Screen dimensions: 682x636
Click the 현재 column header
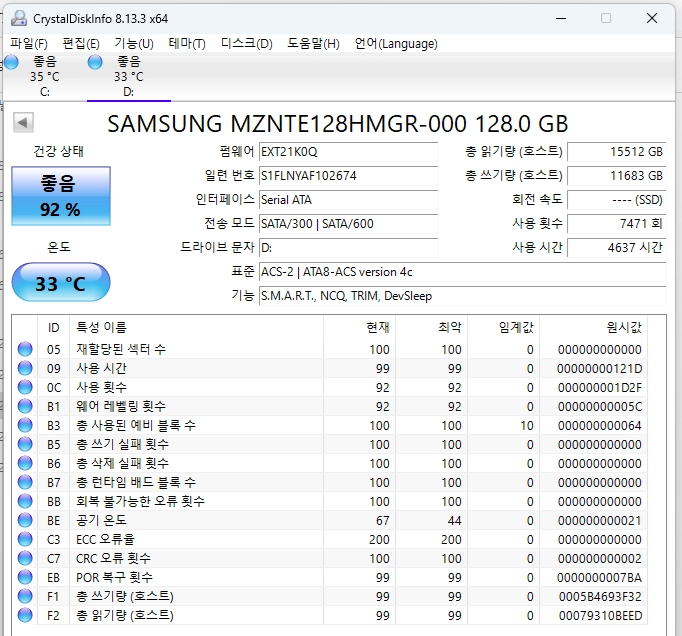[360, 327]
